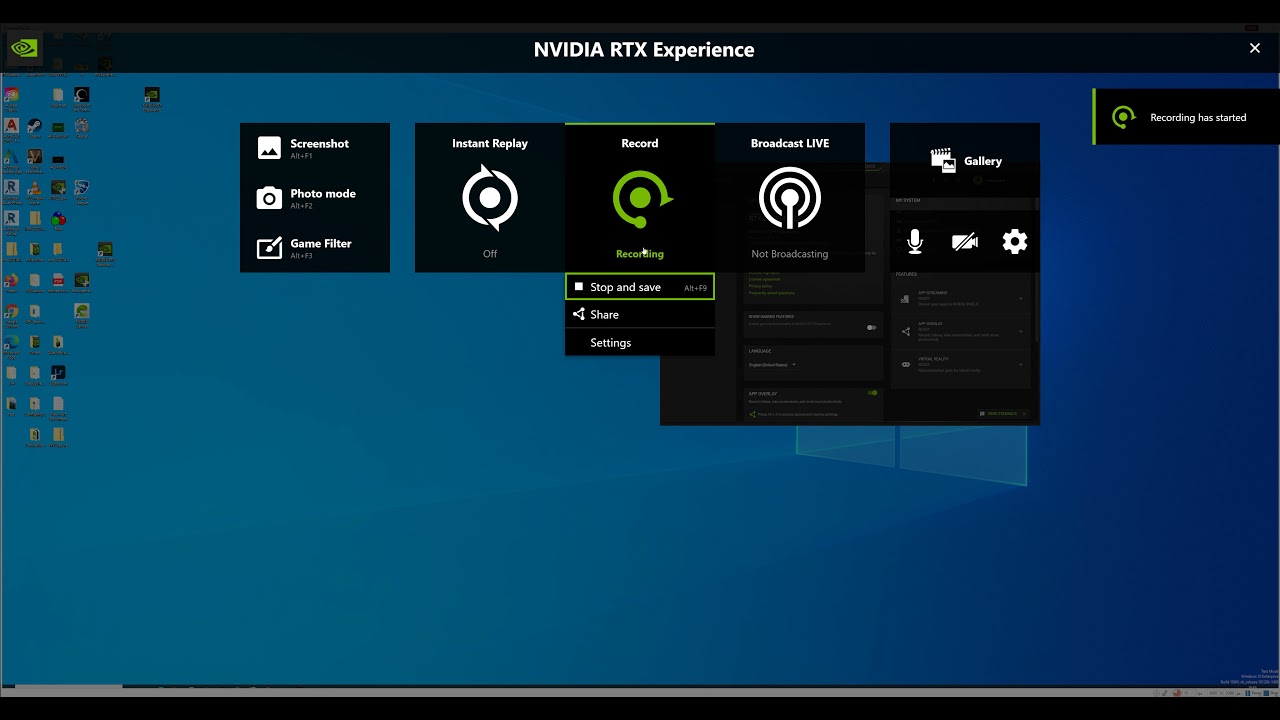Screen dimensions: 1280x720
Task: Toggle the microphone icon
Action: click(915, 241)
